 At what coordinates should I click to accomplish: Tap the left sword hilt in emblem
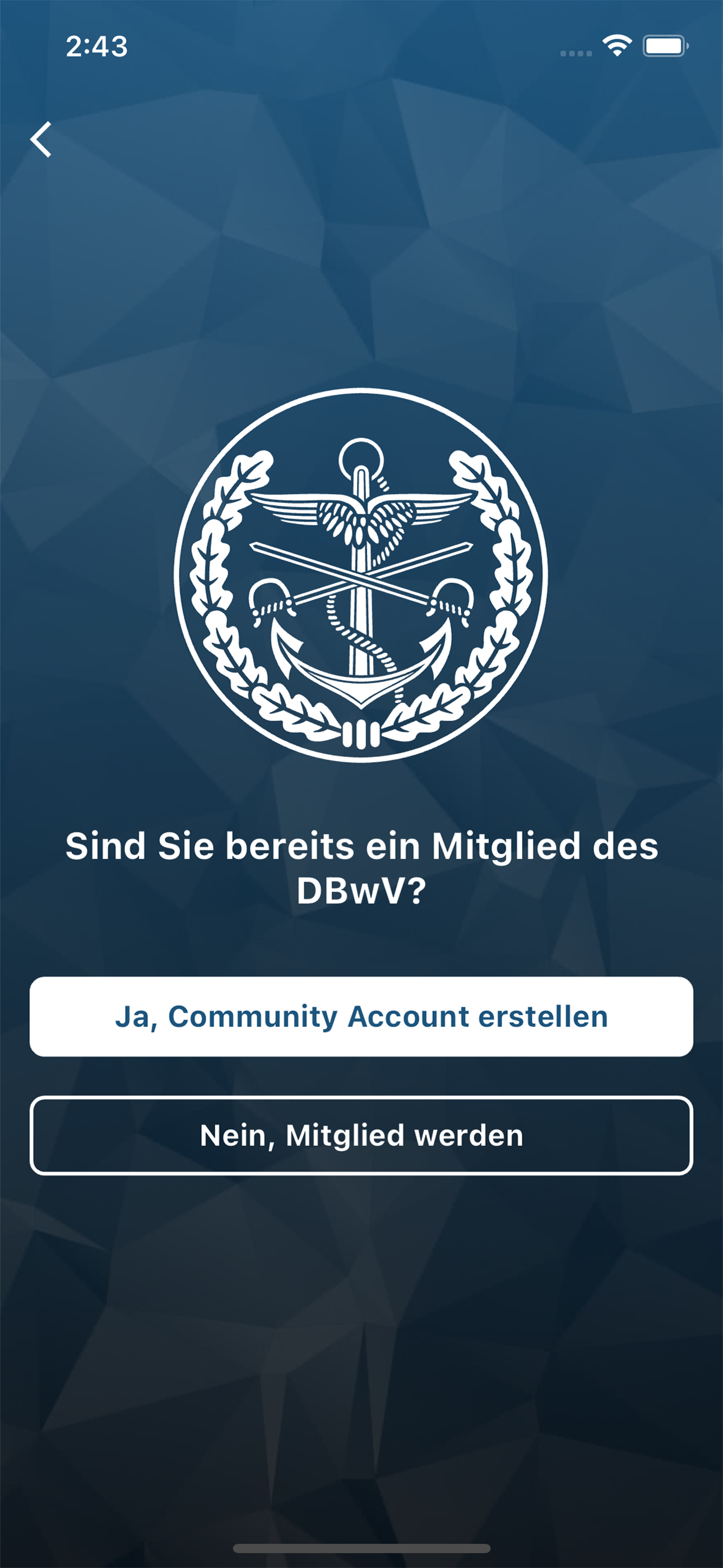pos(271,602)
